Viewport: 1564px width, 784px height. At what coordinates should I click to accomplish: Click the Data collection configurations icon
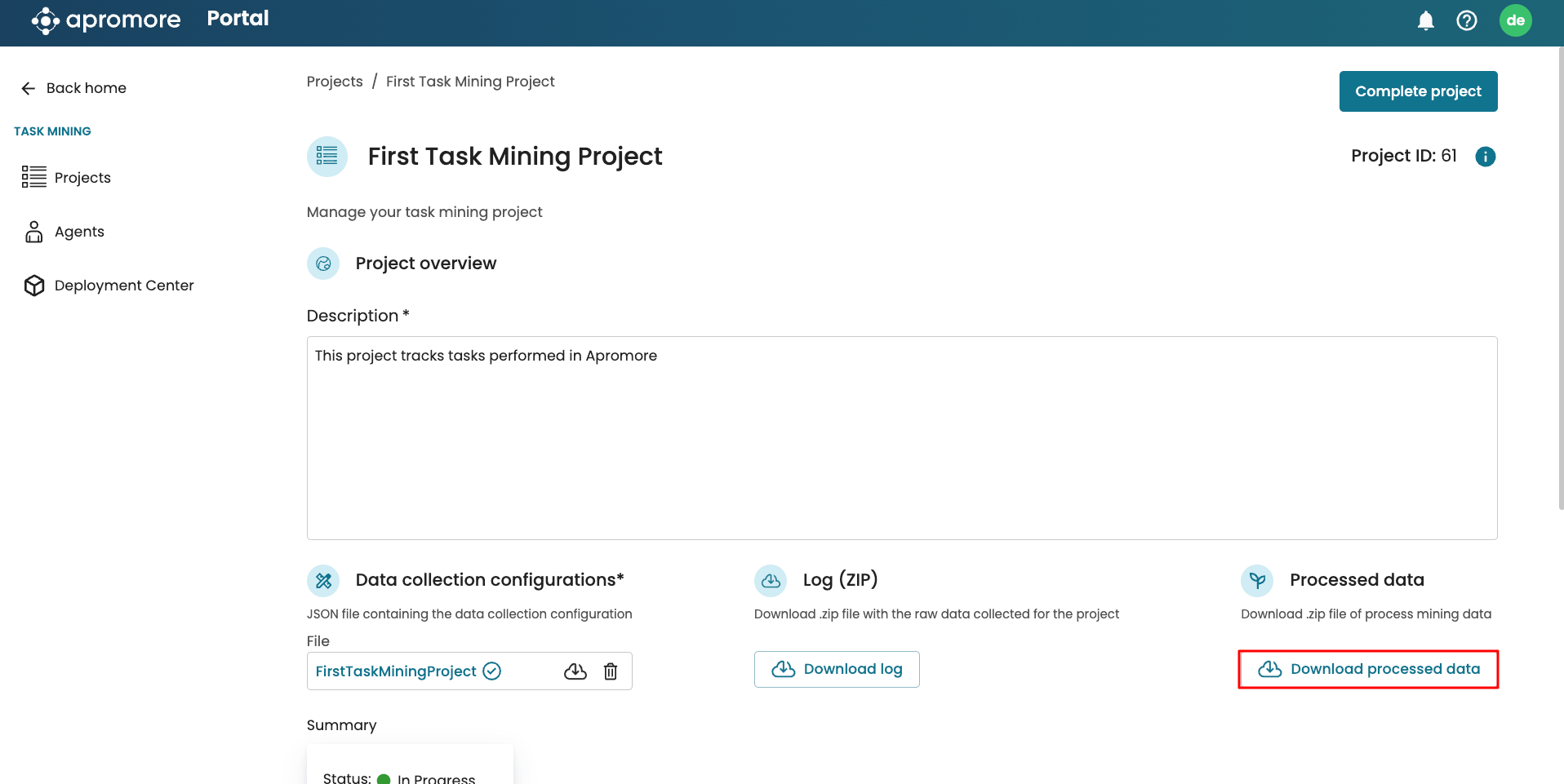[323, 580]
